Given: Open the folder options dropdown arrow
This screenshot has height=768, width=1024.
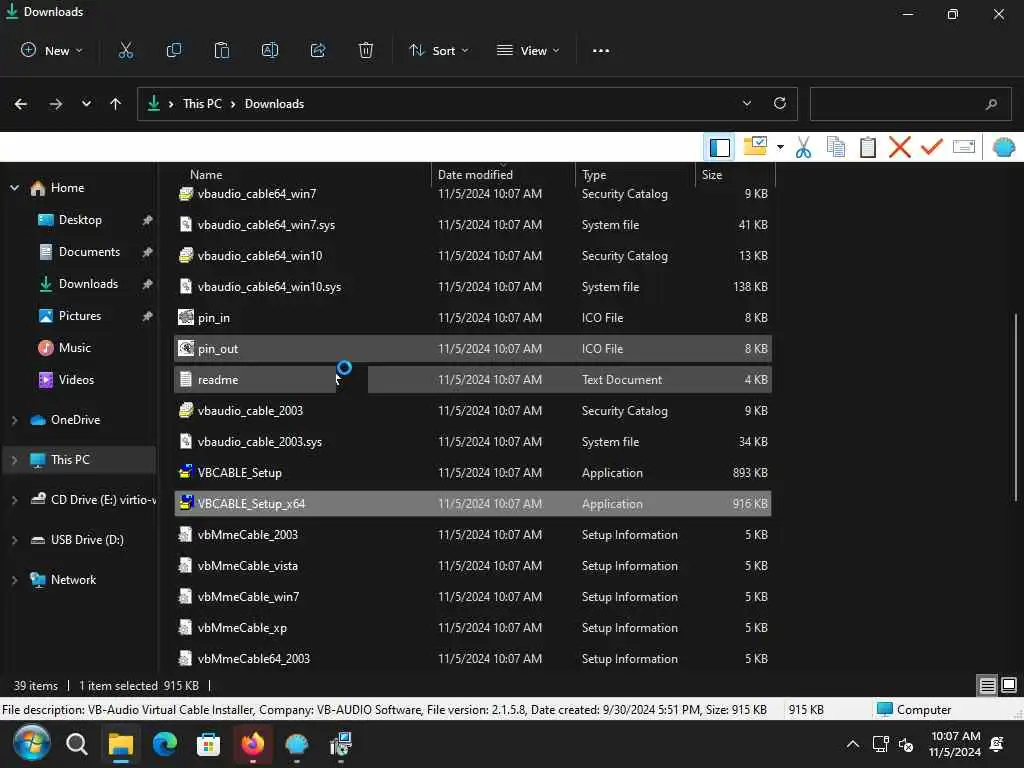Looking at the screenshot, I should (780, 148).
